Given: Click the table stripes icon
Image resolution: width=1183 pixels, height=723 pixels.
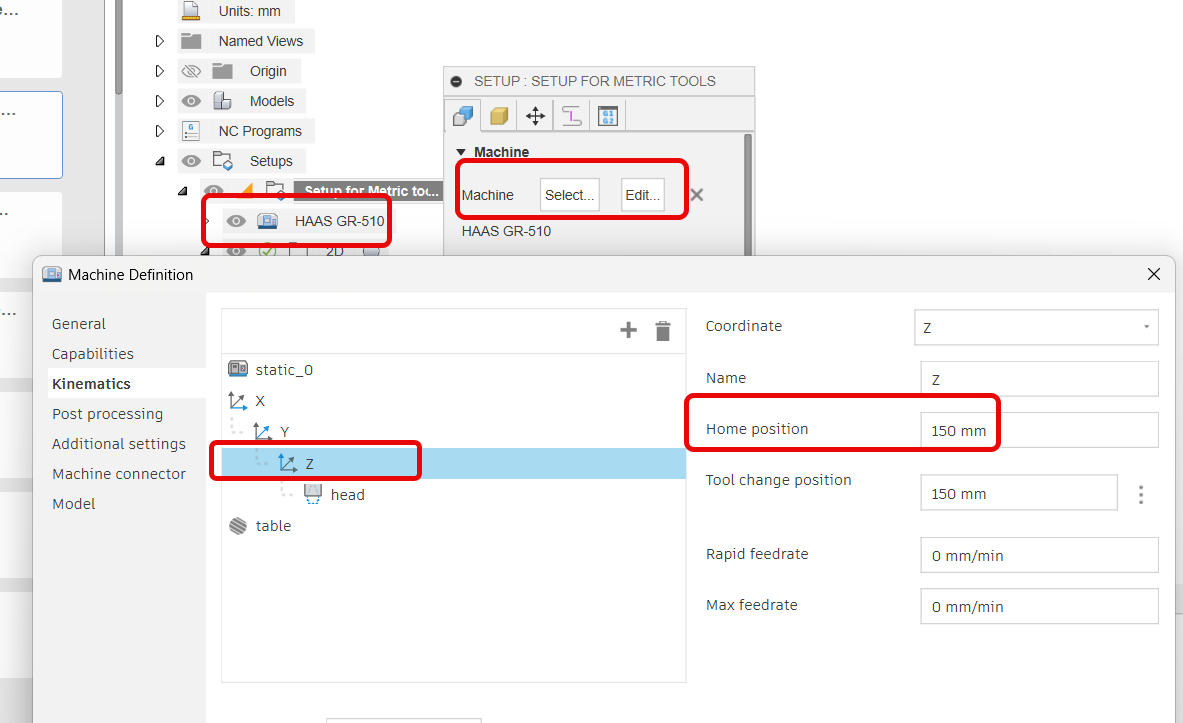Looking at the screenshot, I should [238, 526].
